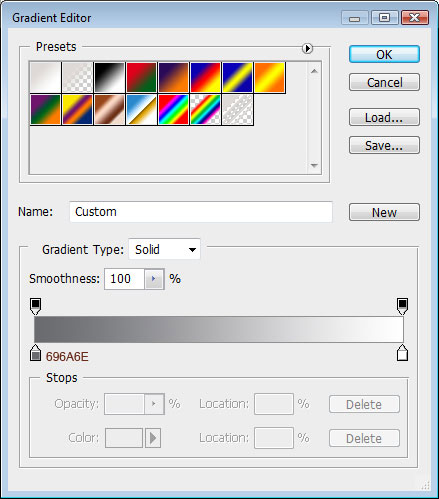Pick the Chrome gradient preset
439x499 pixels.
click(x=141, y=109)
